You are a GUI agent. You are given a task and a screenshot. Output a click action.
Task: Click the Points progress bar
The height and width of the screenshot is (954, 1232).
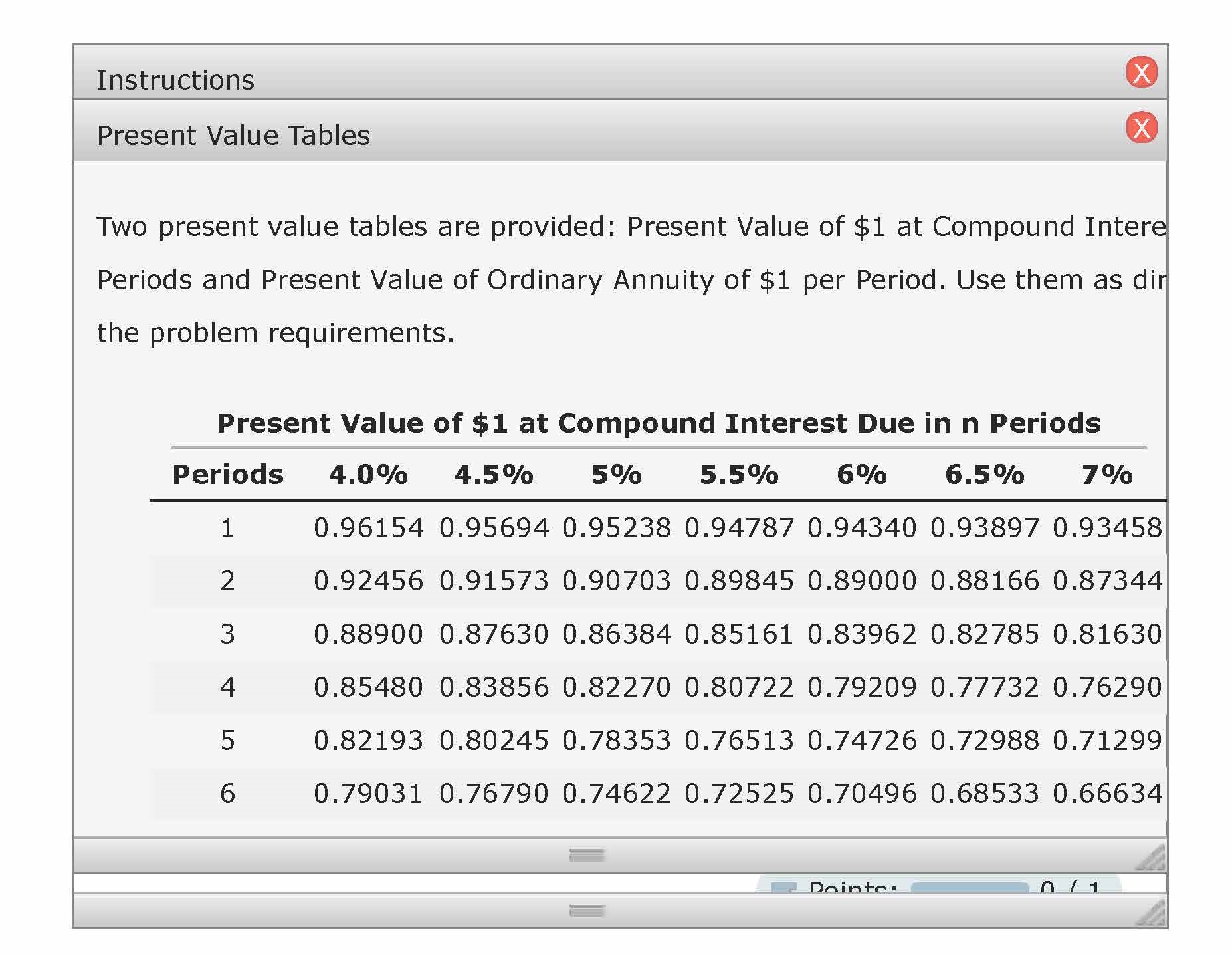coord(969,887)
